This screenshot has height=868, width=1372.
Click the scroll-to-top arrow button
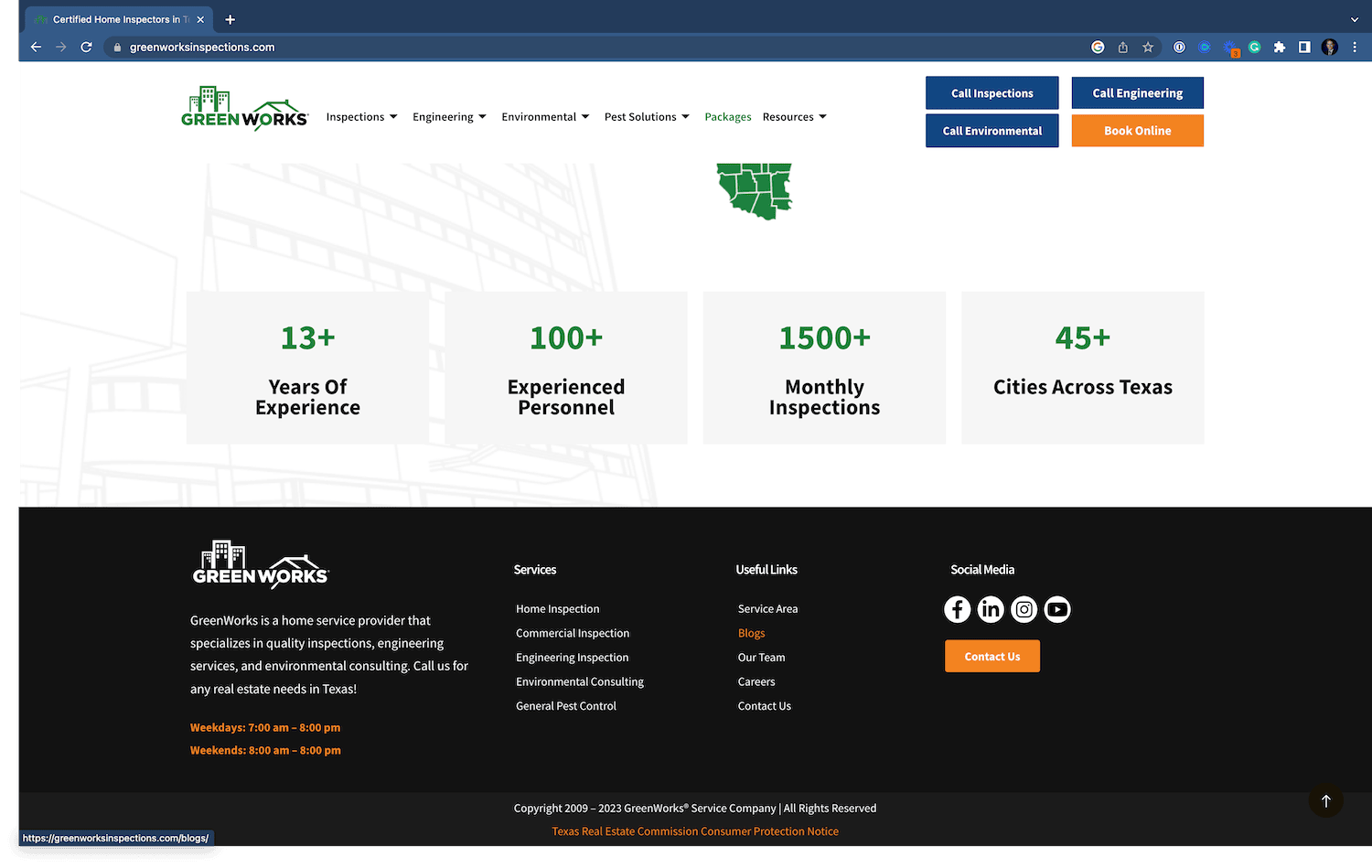1325,800
